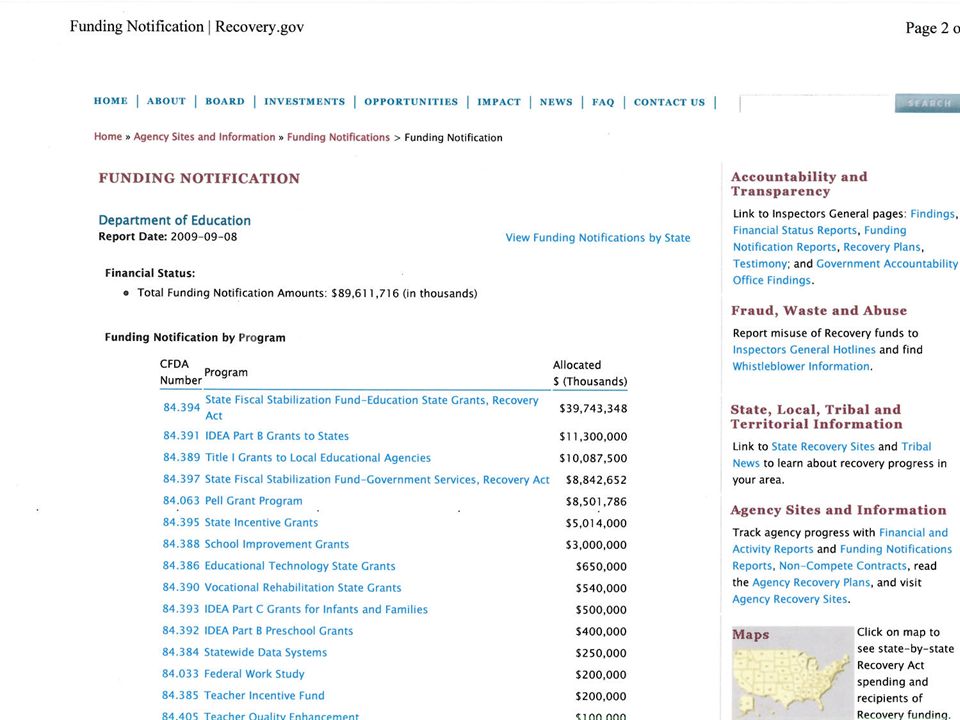960x720 pixels.
Task: Open the Inspectors General Findings link
Action: pyautogui.click(x=932, y=214)
